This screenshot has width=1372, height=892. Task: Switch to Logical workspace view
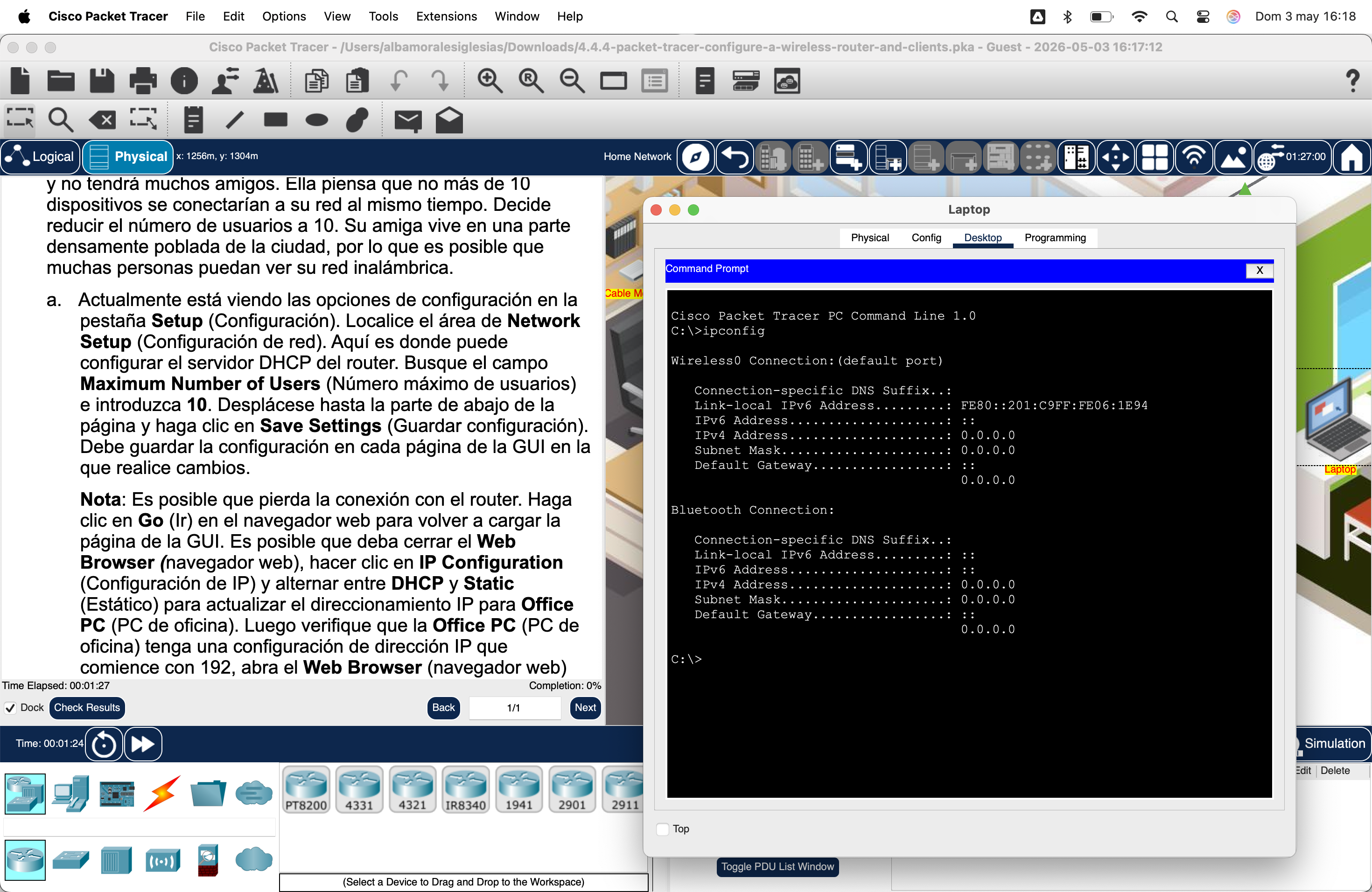coord(40,157)
